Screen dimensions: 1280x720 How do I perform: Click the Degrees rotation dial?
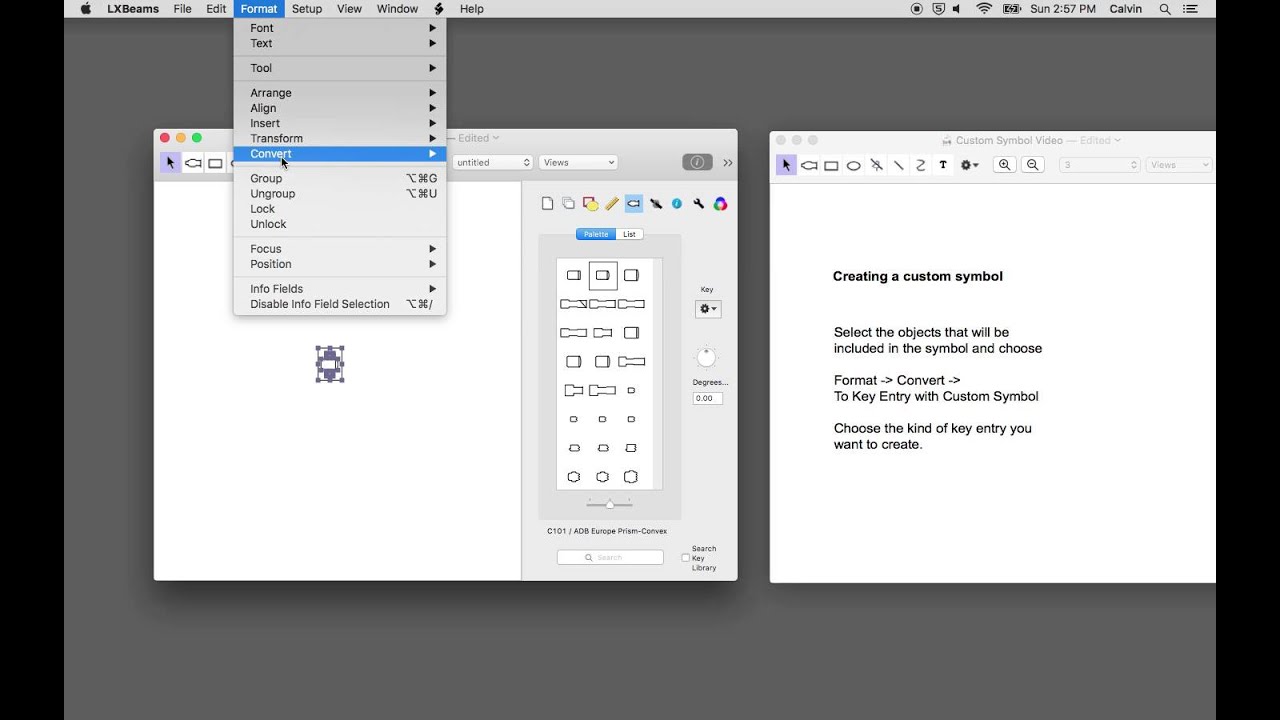[706, 358]
